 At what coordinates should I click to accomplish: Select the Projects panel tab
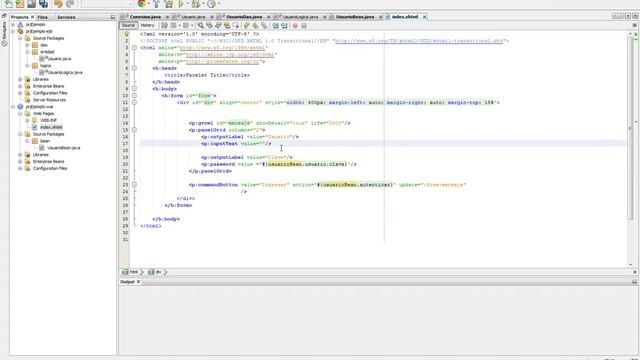click(x=20, y=17)
